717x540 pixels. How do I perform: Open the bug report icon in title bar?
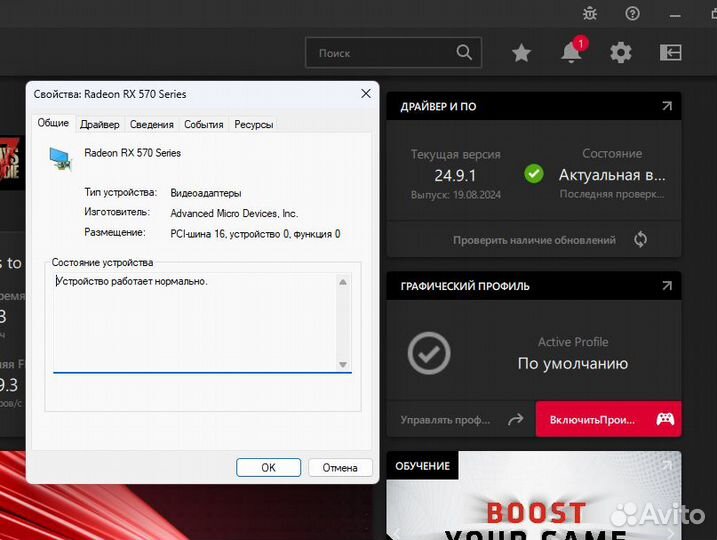[590, 14]
